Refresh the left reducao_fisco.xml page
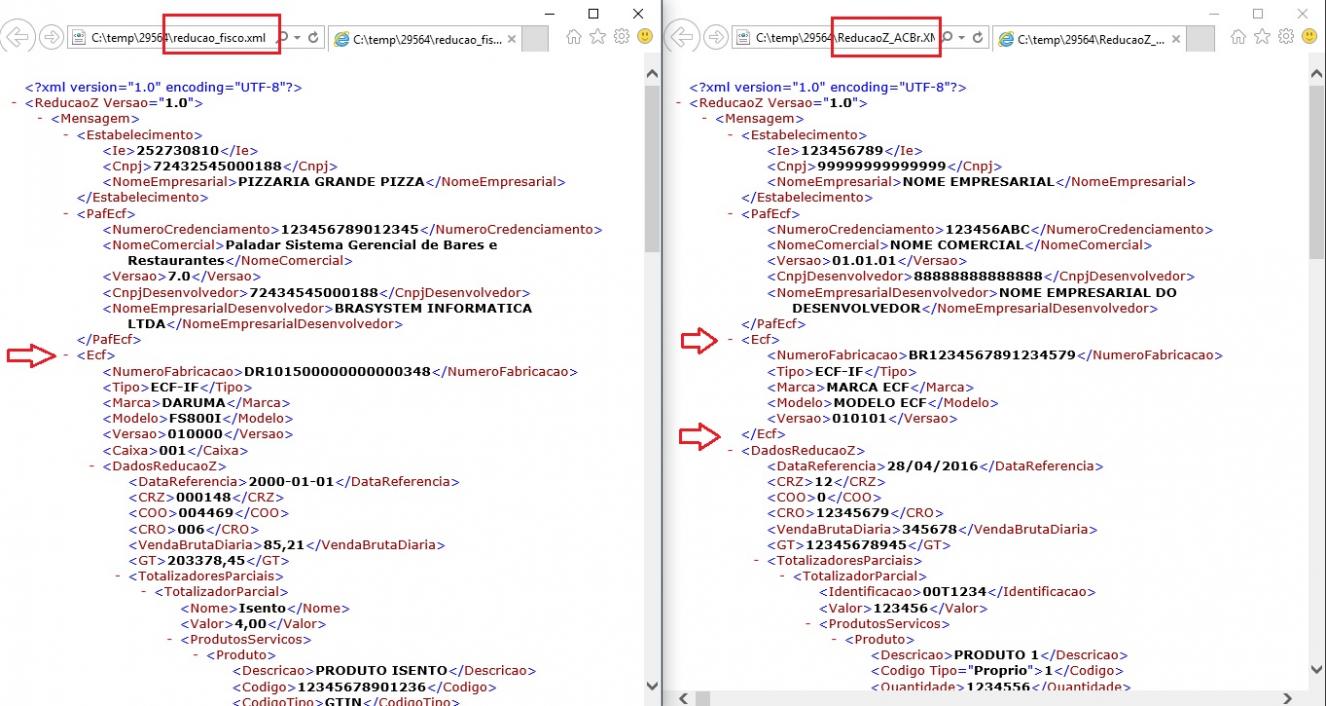1326x706 pixels. (x=313, y=38)
